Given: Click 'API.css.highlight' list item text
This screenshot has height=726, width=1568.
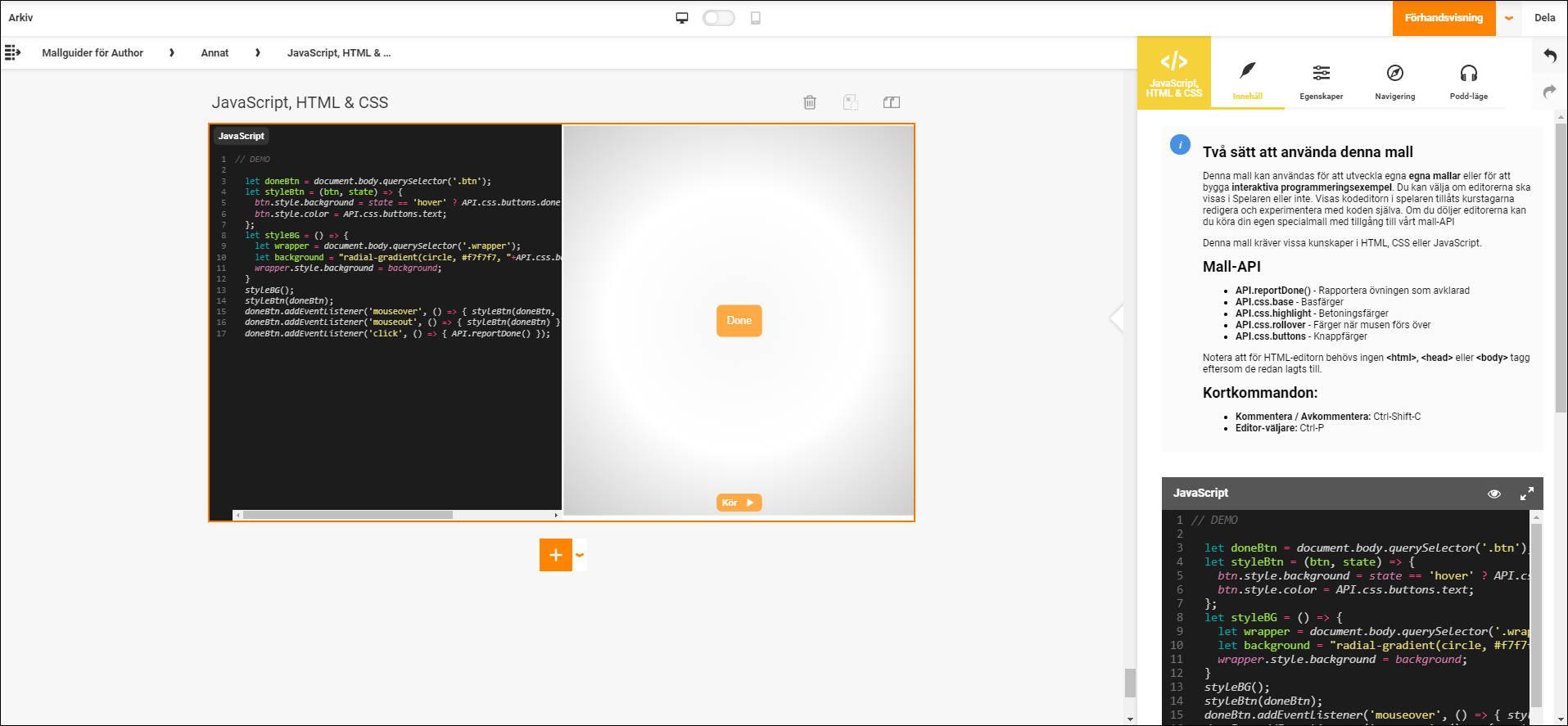Looking at the screenshot, I should coord(1312,313).
